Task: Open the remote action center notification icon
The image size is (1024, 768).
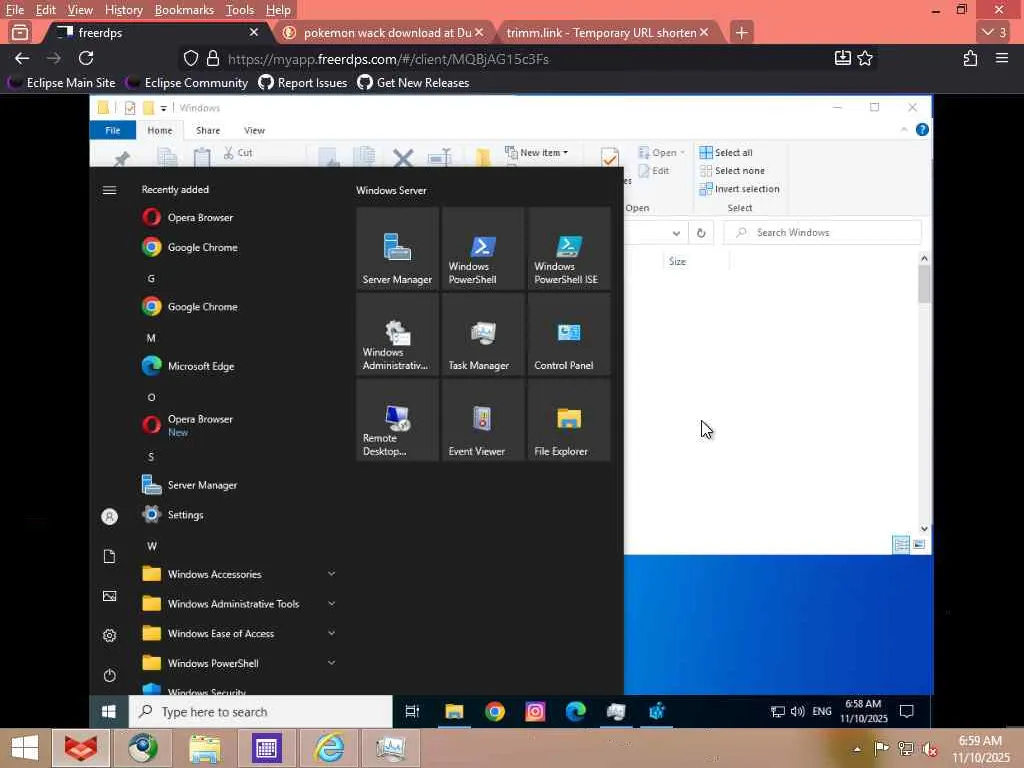Action: [x=906, y=711]
